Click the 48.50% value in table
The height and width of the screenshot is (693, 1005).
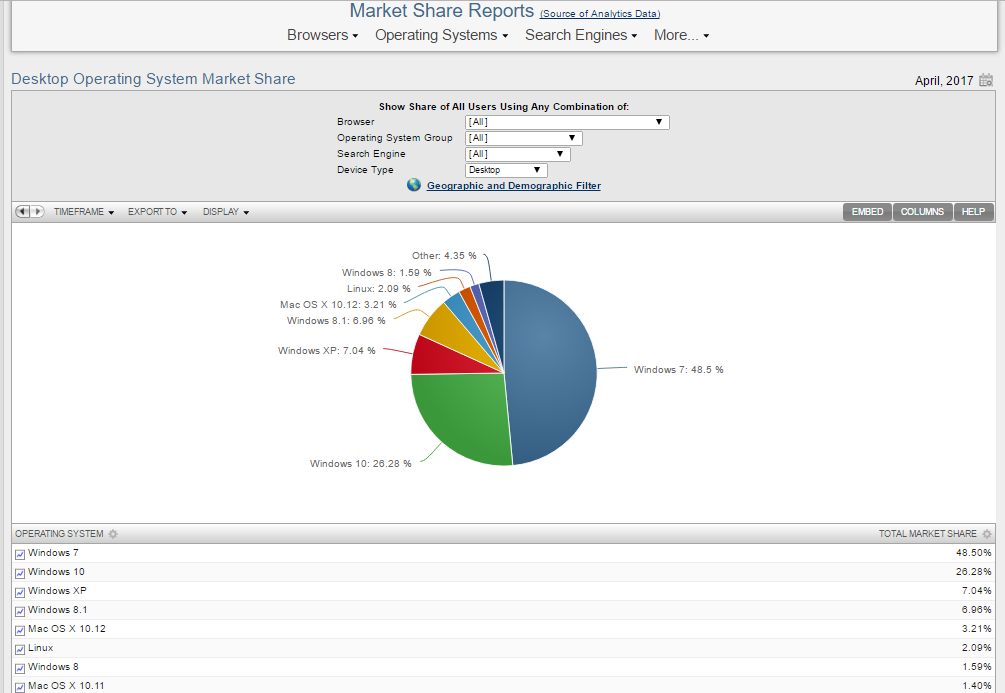click(973, 553)
